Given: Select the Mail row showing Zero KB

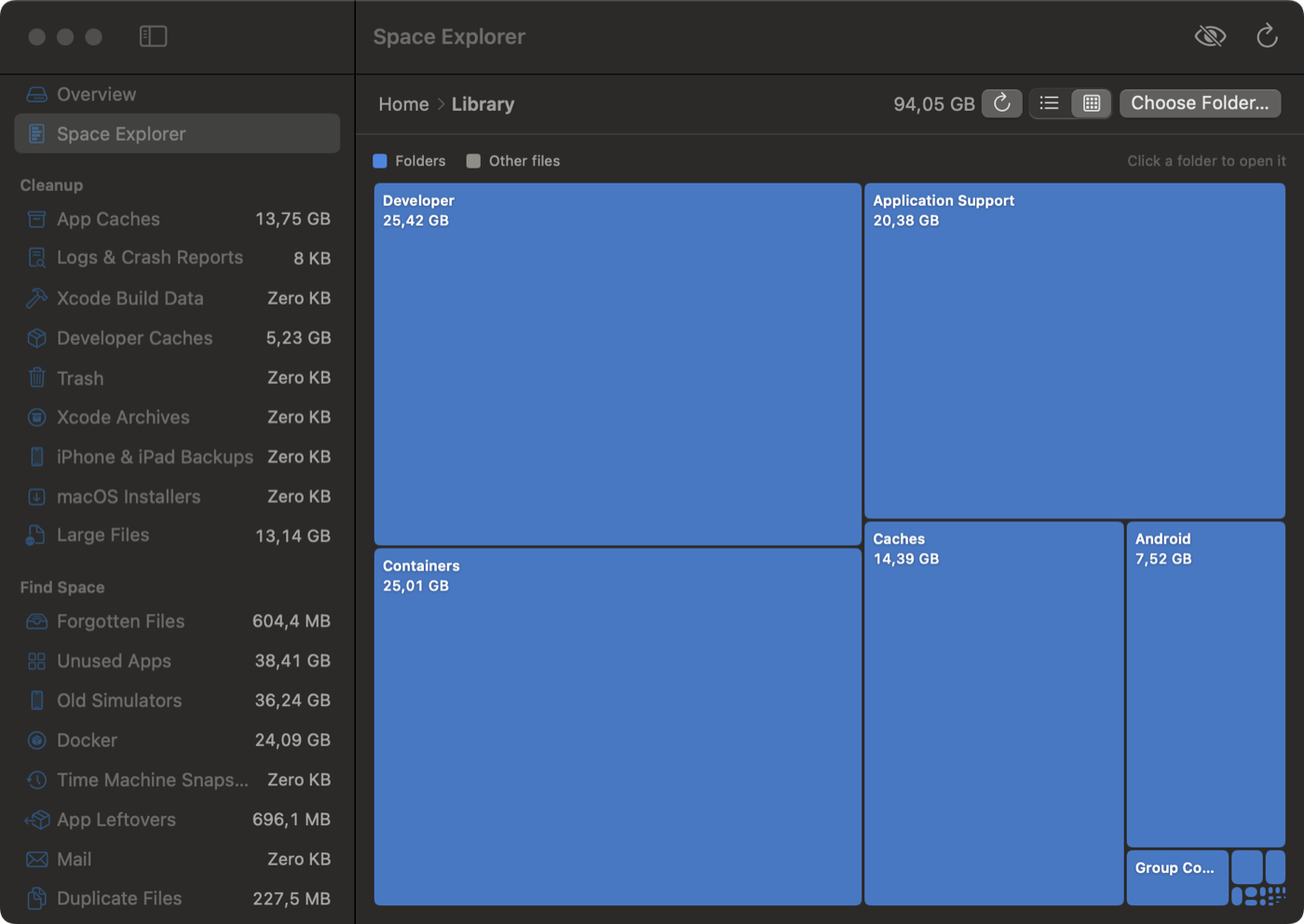Looking at the screenshot, I should tap(177, 859).
